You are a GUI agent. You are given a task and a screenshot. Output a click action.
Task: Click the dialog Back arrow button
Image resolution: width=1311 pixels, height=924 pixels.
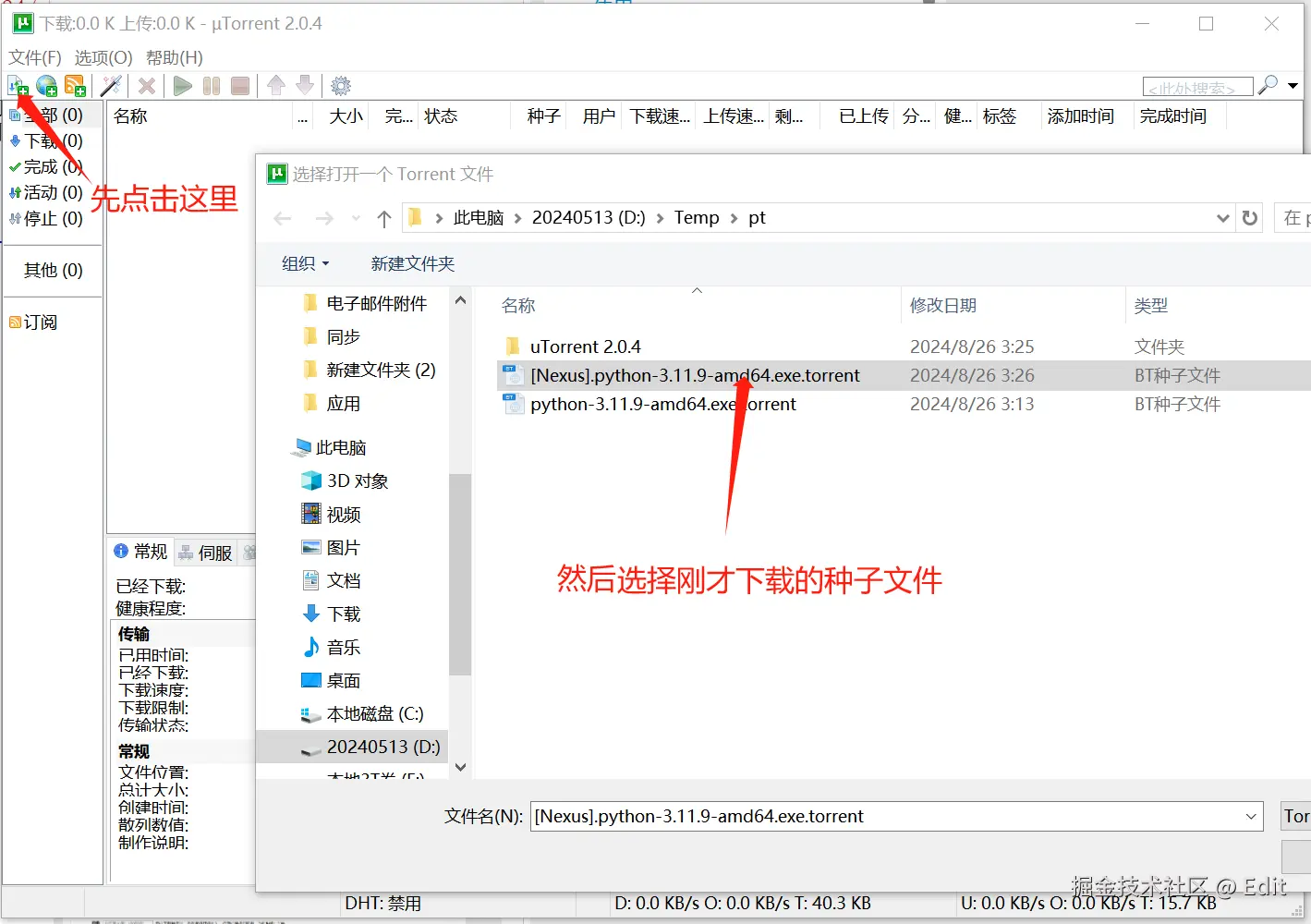[x=283, y=219]
